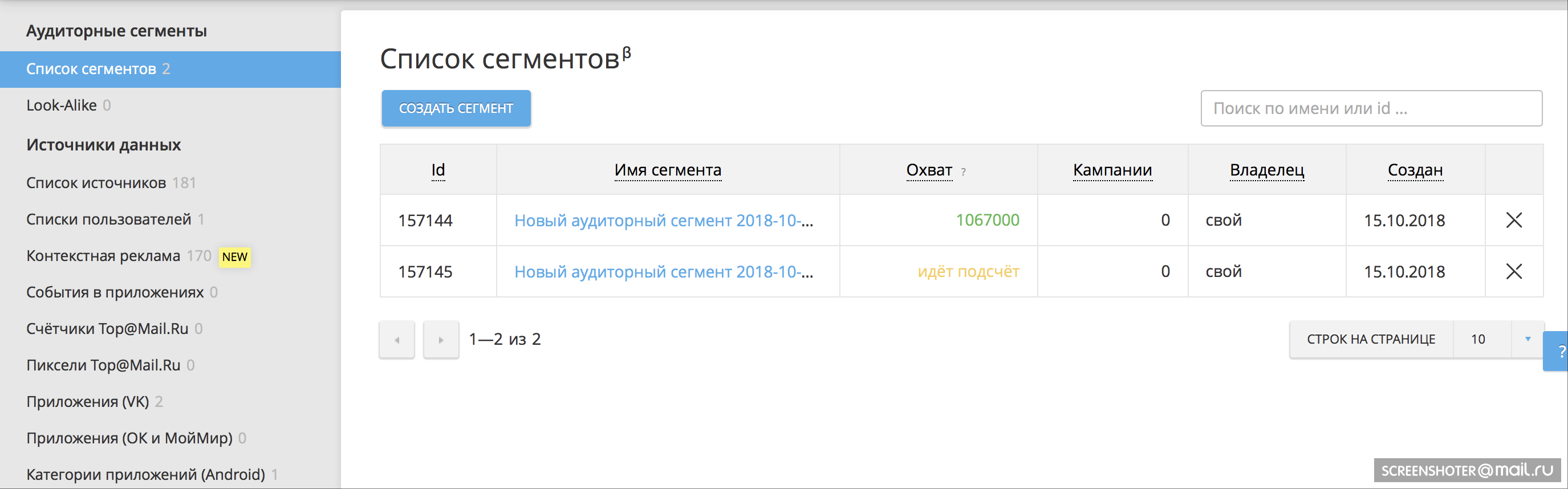Click the segment search input field
Image resolution: width=1568 pixels, height=489 pixels.
tap(1371, 108)
